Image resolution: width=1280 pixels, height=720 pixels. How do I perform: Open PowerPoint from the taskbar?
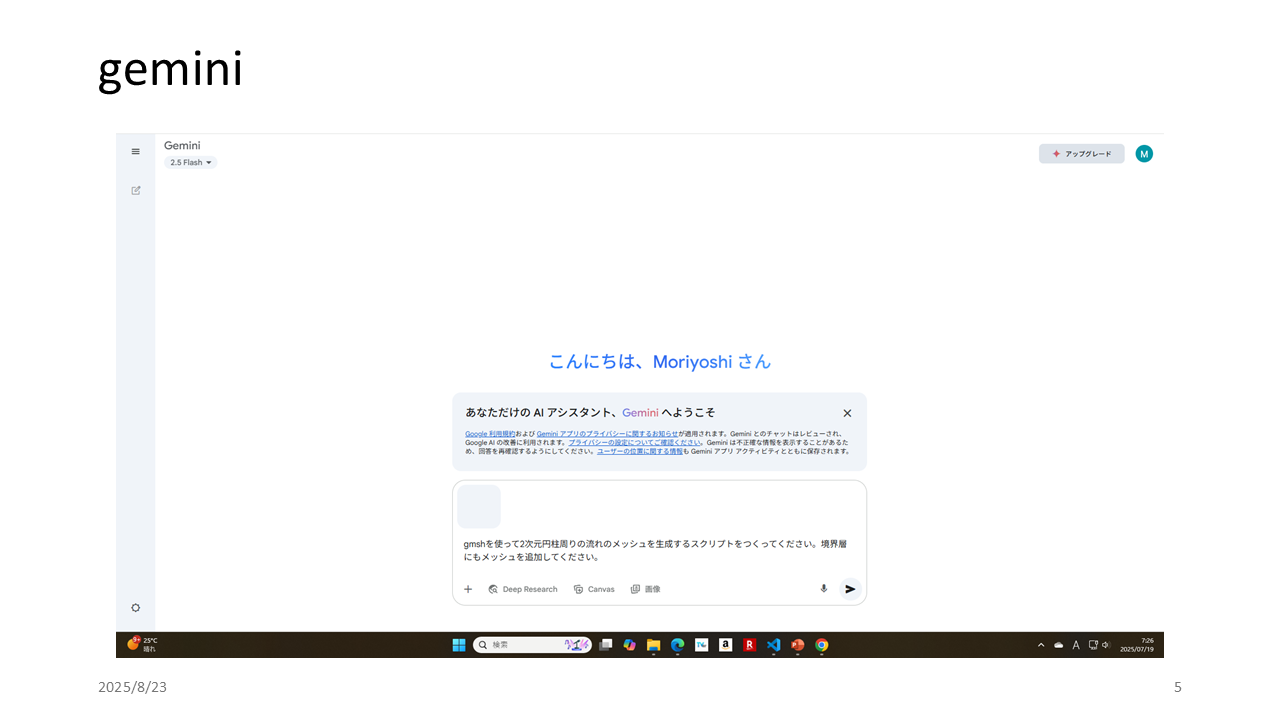(797, 645)
